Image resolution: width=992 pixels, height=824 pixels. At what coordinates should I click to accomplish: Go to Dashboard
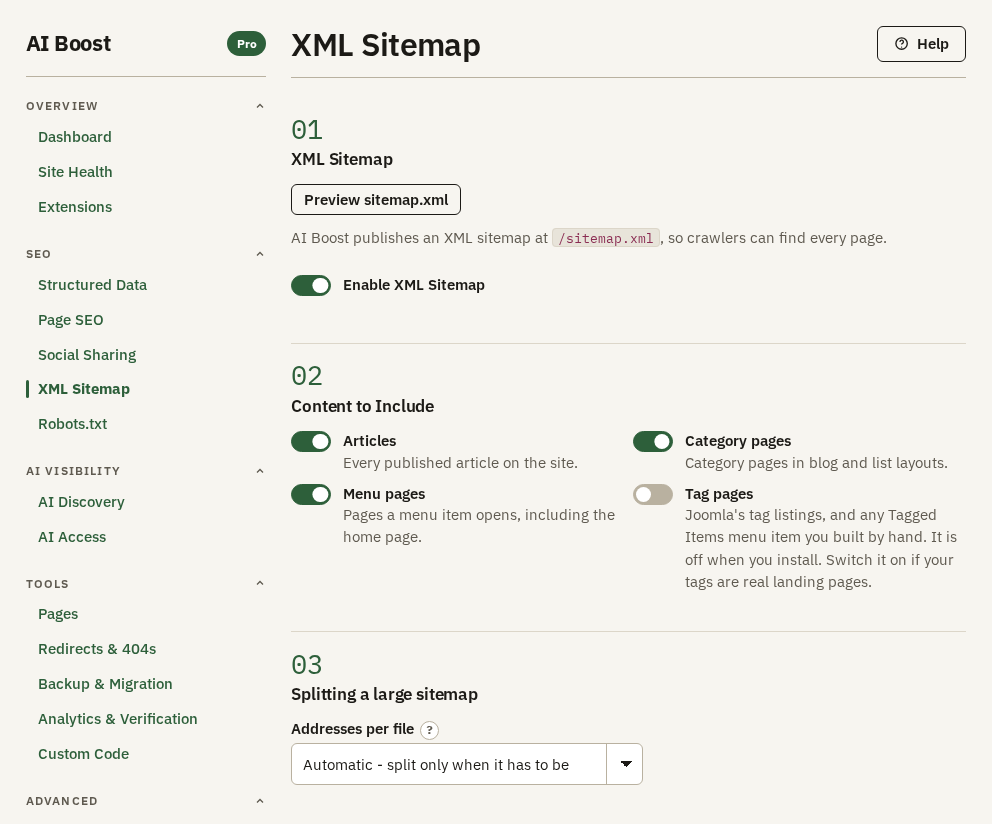(x=75, y=137)
